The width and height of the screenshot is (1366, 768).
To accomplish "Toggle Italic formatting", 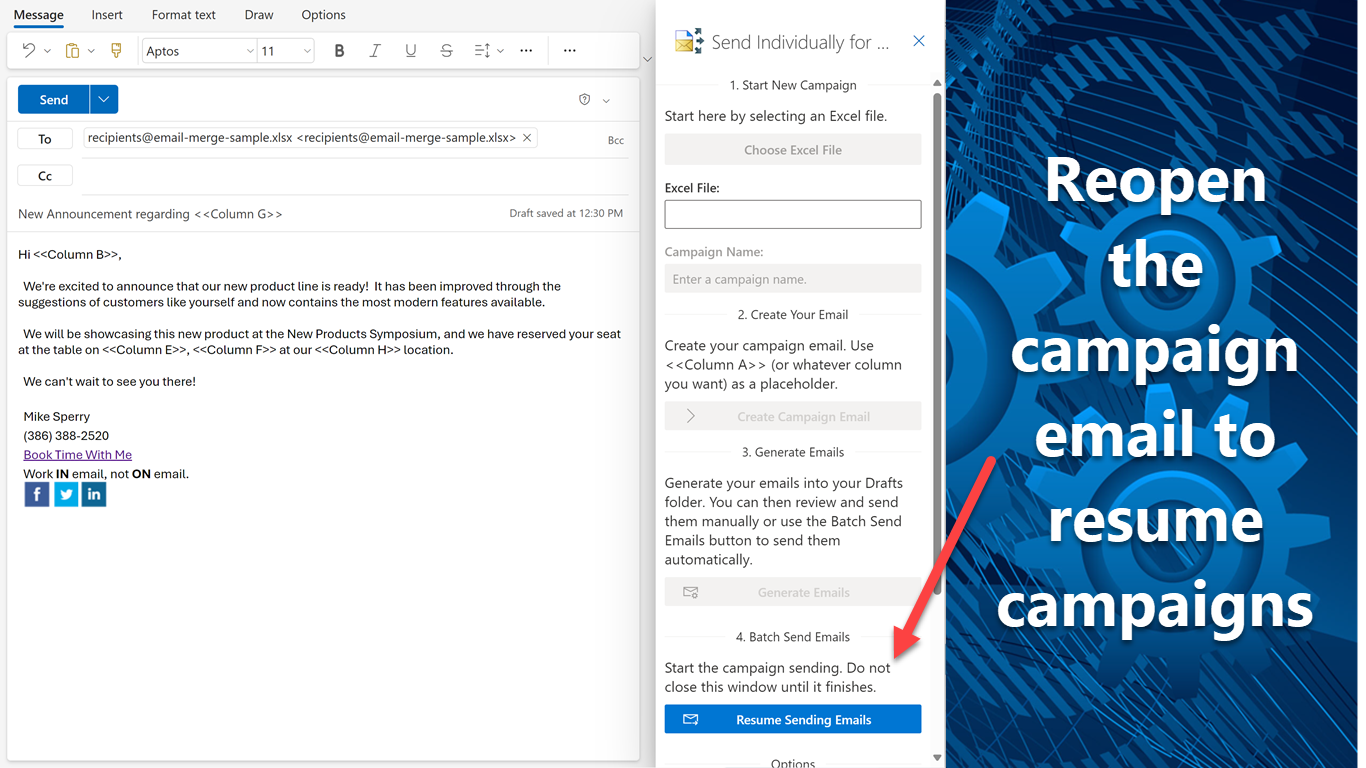I will (375, 51).
